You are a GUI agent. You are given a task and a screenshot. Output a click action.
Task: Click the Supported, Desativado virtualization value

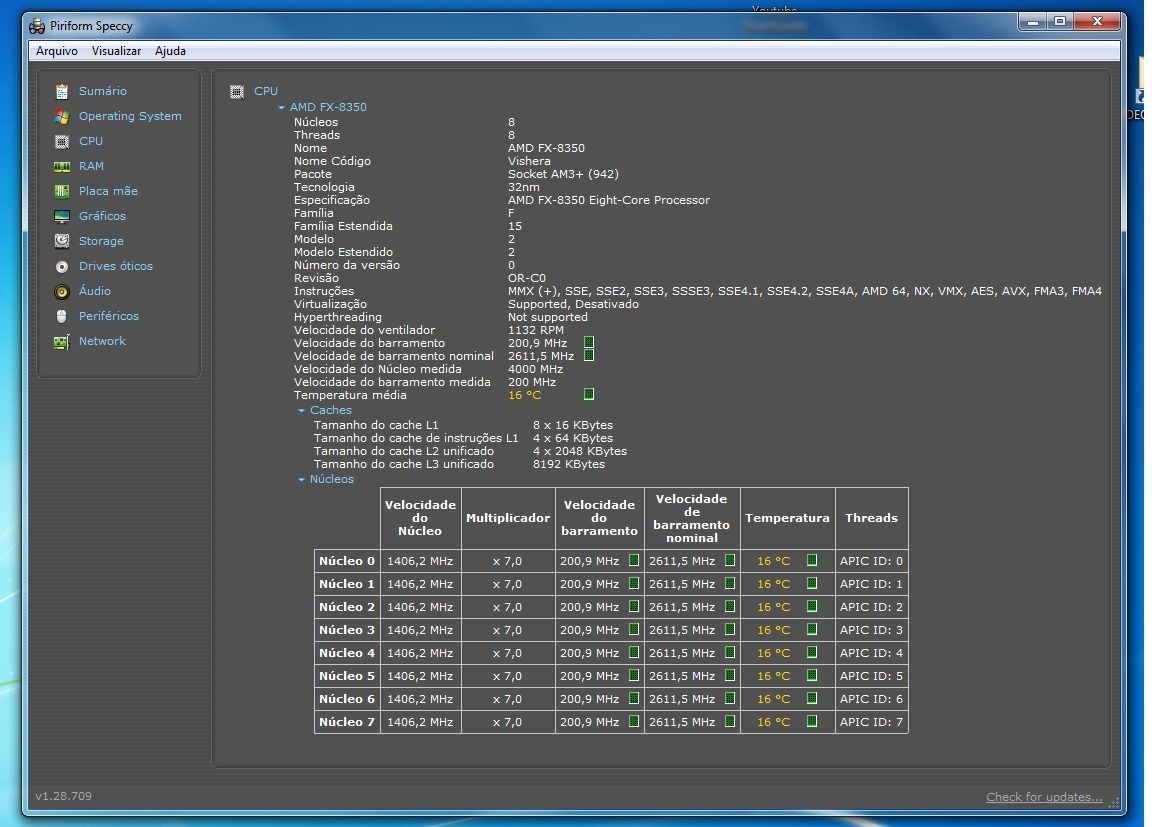coord(573,304)
